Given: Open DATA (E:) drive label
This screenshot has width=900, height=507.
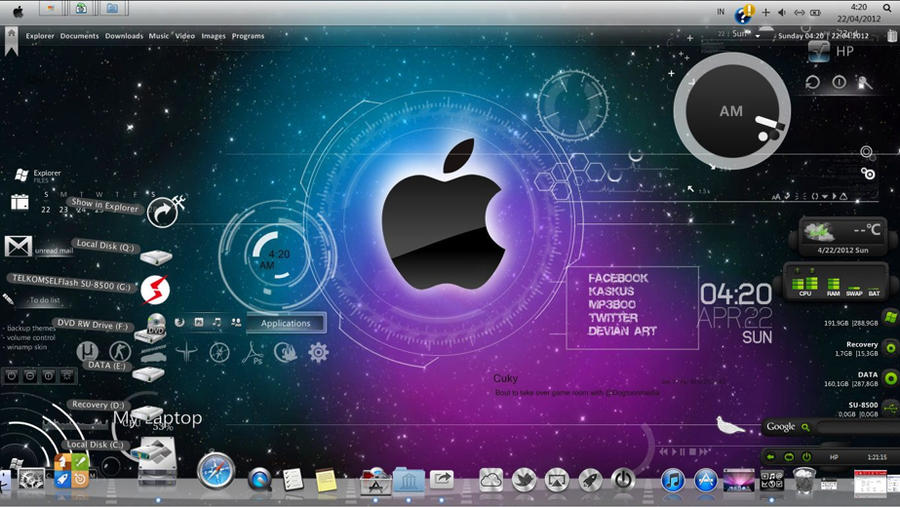Looking at the screenshot, I should pos(106,365).
